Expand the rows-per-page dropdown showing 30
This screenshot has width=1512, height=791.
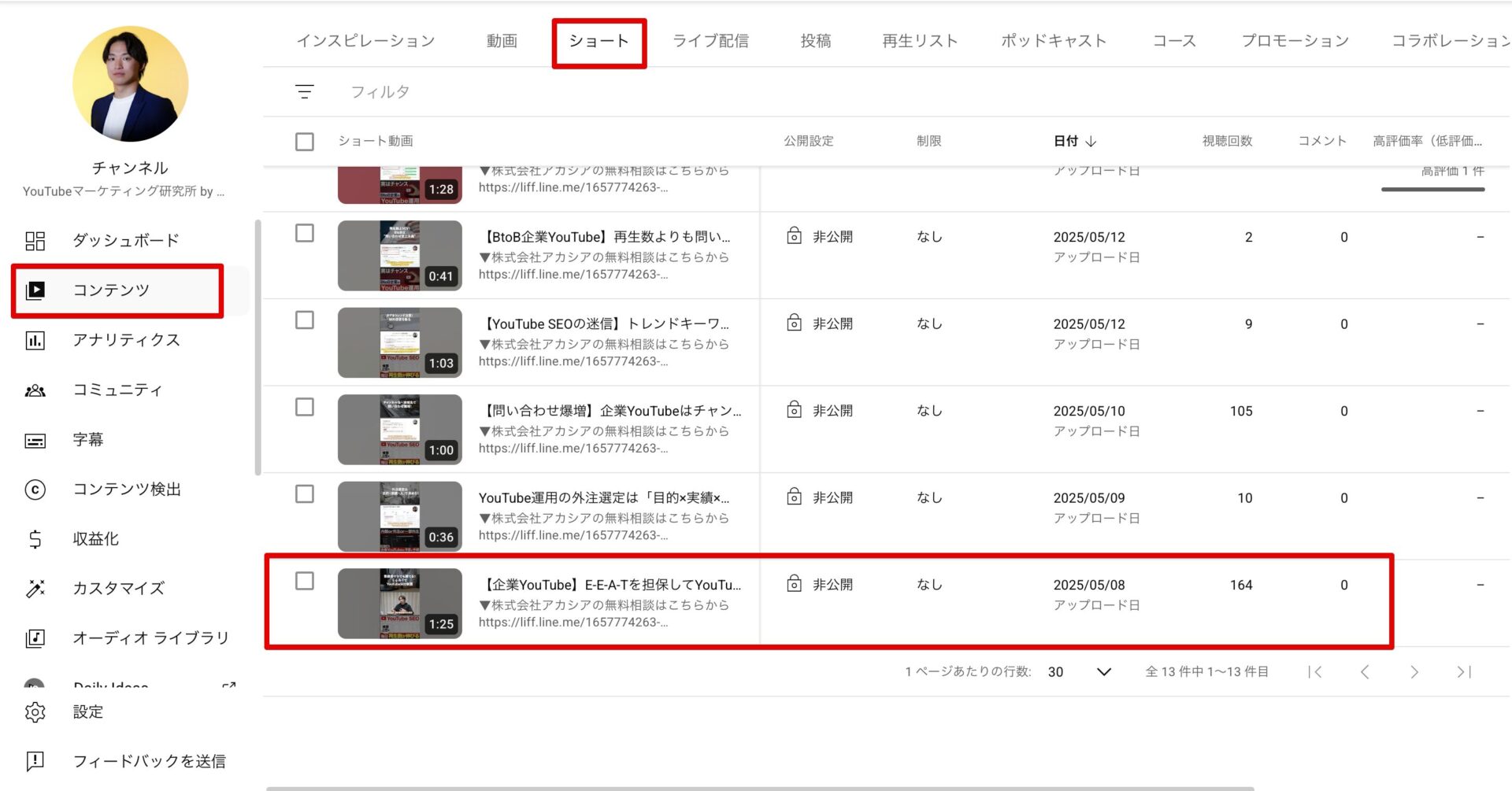point(1103,671)
